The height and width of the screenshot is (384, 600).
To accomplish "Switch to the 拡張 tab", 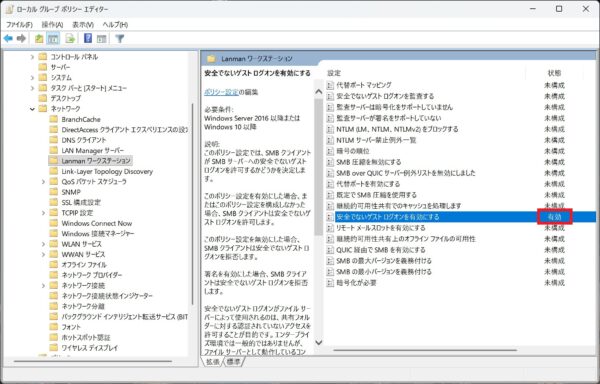I will [x=213, y=361].
